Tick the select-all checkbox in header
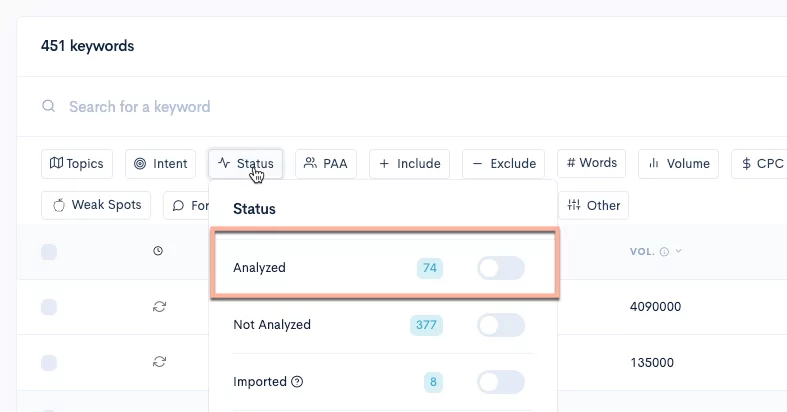Viewport: 787px width, 412px height. [x=49, y=252]
